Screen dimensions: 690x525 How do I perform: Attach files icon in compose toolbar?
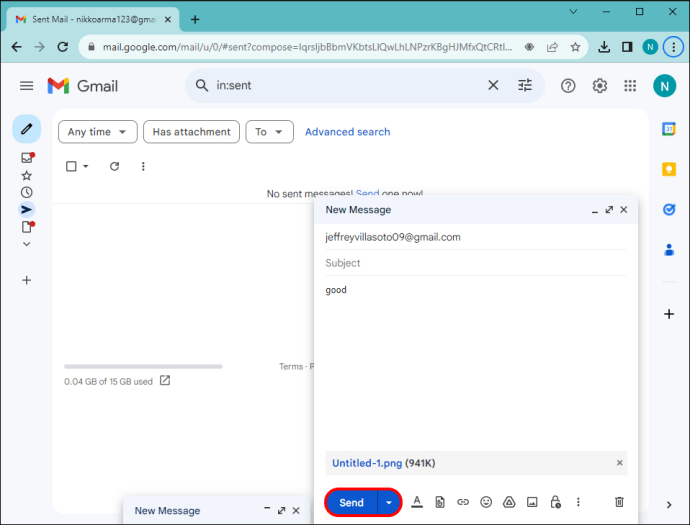tap(440, 502)
